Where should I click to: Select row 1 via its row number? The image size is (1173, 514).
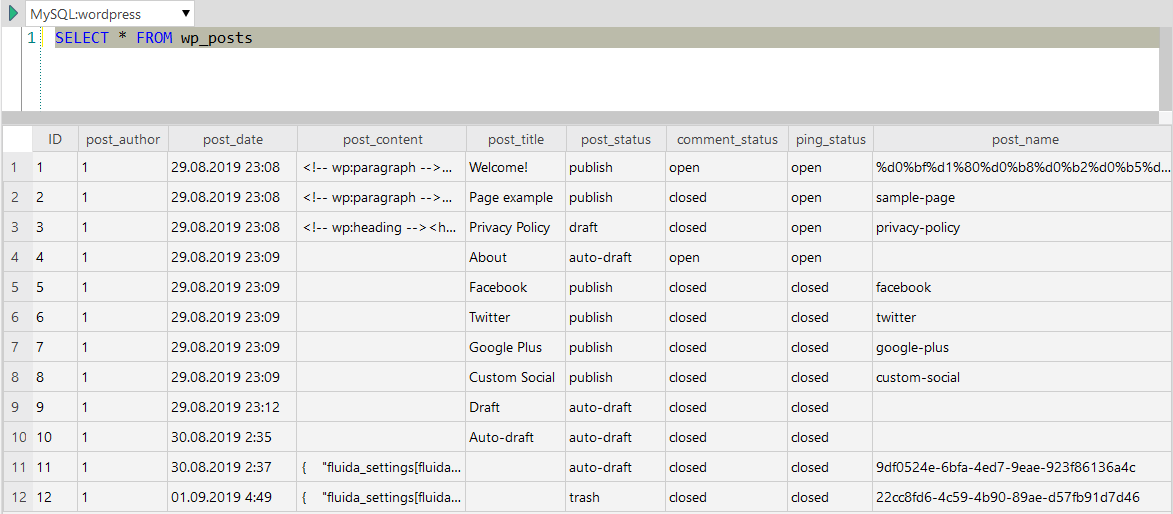[x=17, y=168]
